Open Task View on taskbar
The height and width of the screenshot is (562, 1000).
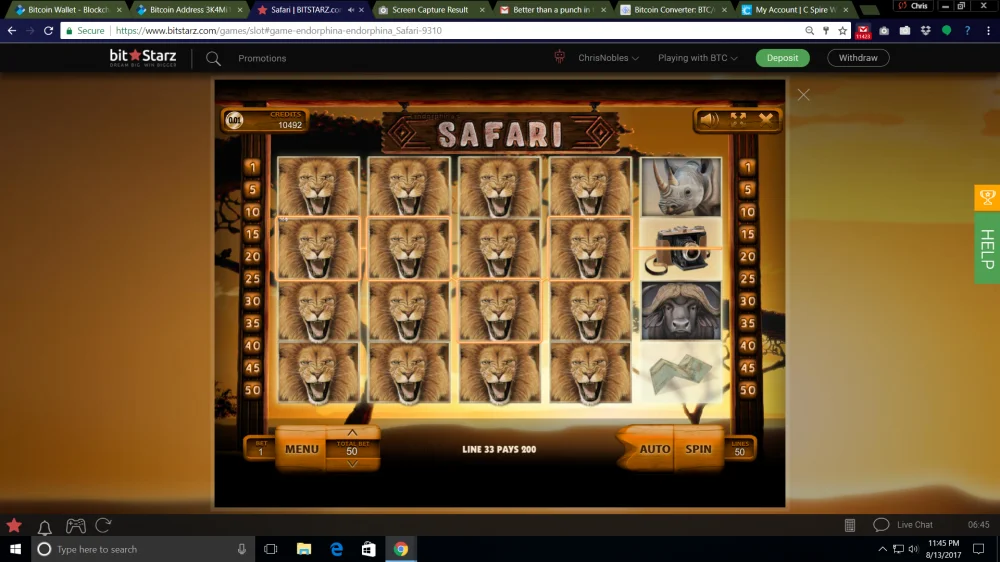(x=270, y=549)
